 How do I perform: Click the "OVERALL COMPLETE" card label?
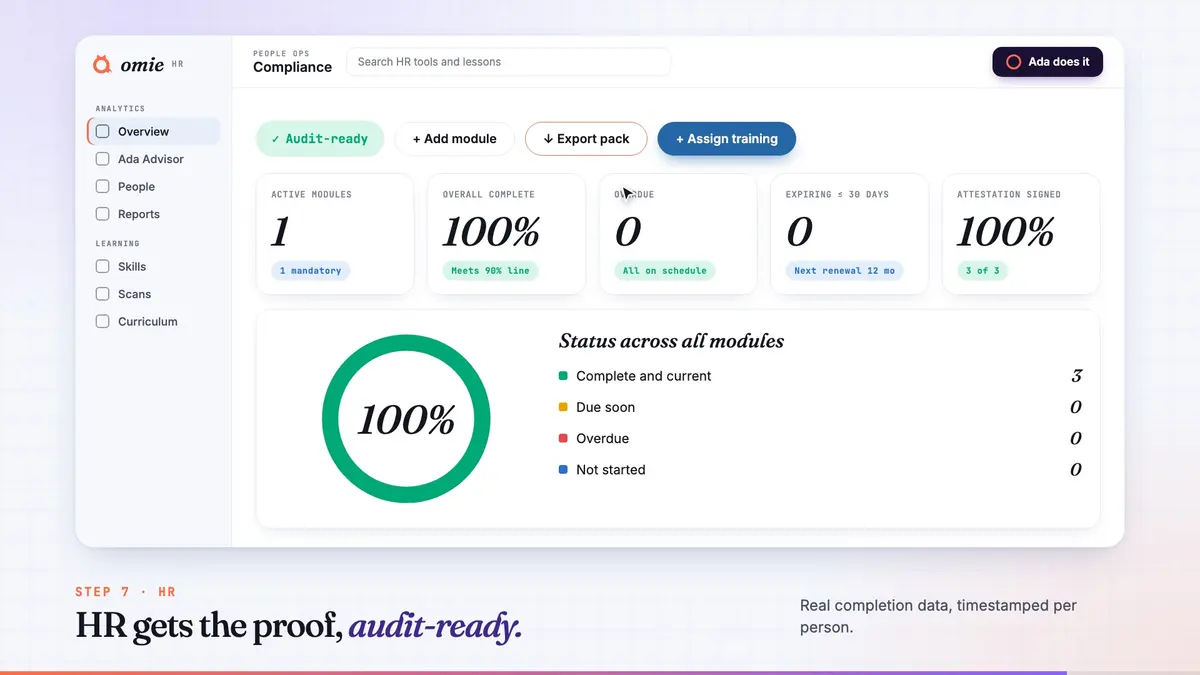pyautogui.click(x=489, y=195)
